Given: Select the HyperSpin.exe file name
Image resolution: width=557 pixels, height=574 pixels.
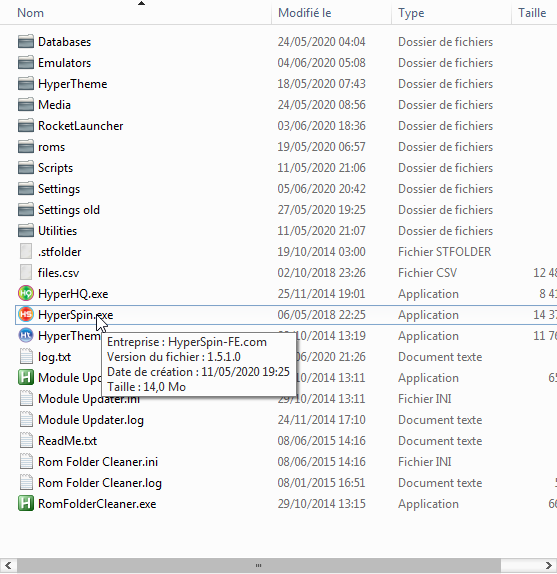Looking at the screenshot, I should pos(75,314).
